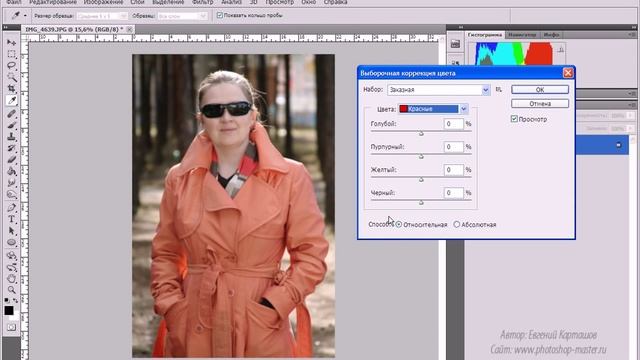Open the 'Размер образца' sample size dropdown
This screenshot has height=360, width=640.
pyautogui.click(x=102, y=16)
